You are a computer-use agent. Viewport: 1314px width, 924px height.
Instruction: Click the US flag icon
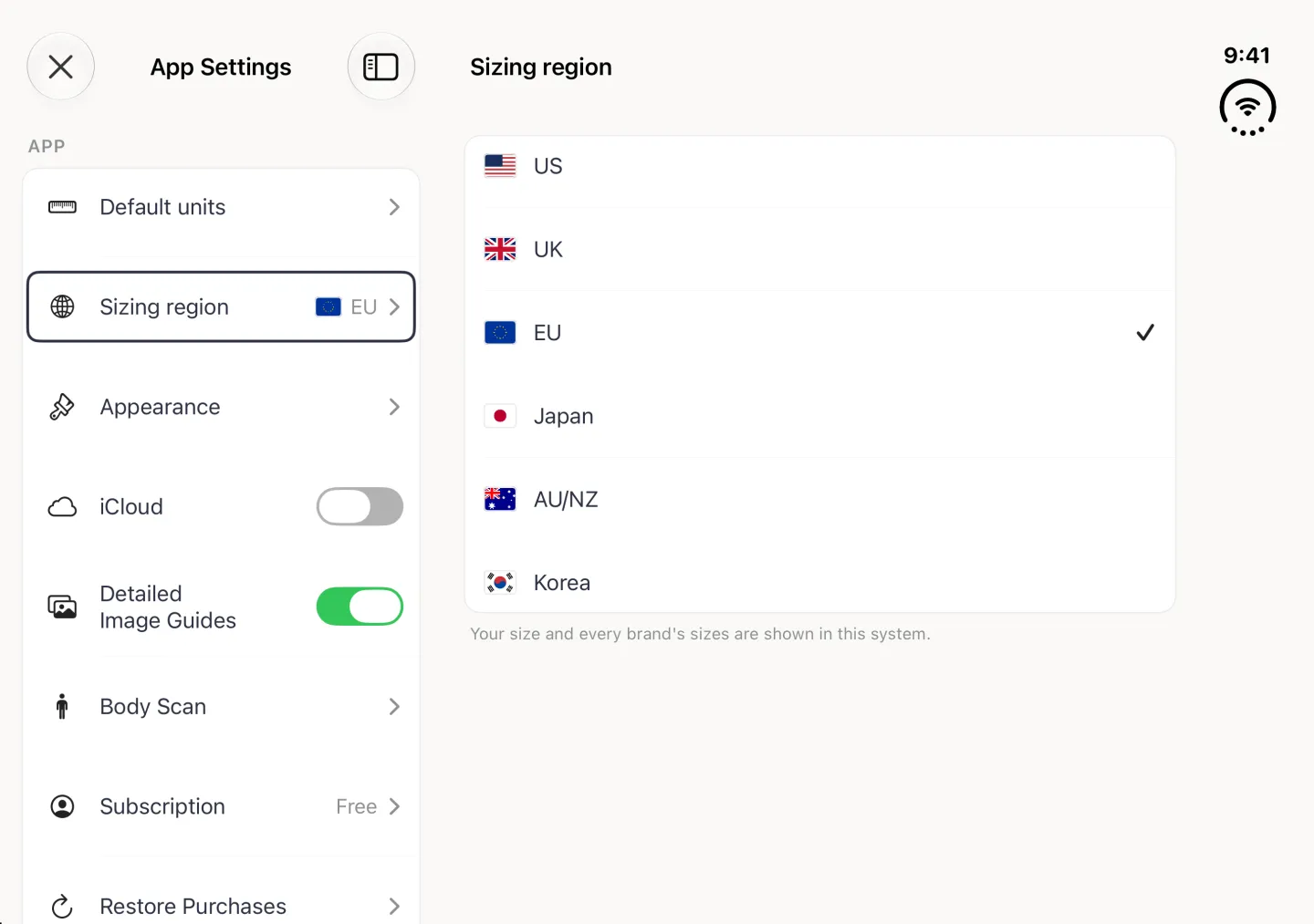[x=500, y=166]
